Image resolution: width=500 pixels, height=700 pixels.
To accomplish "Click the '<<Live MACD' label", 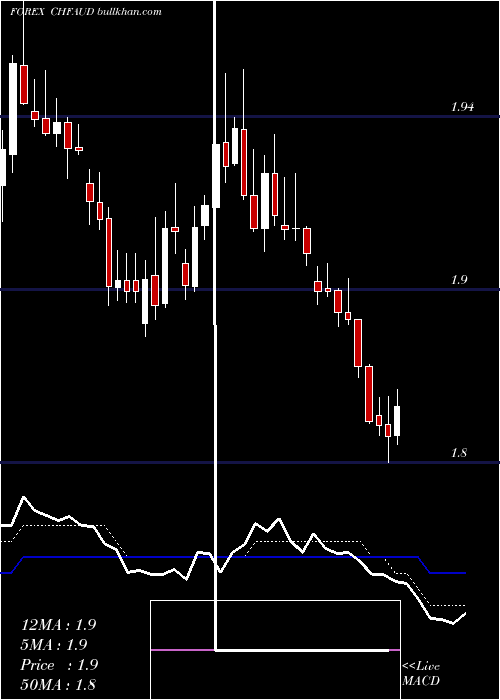I will point(421,674).
